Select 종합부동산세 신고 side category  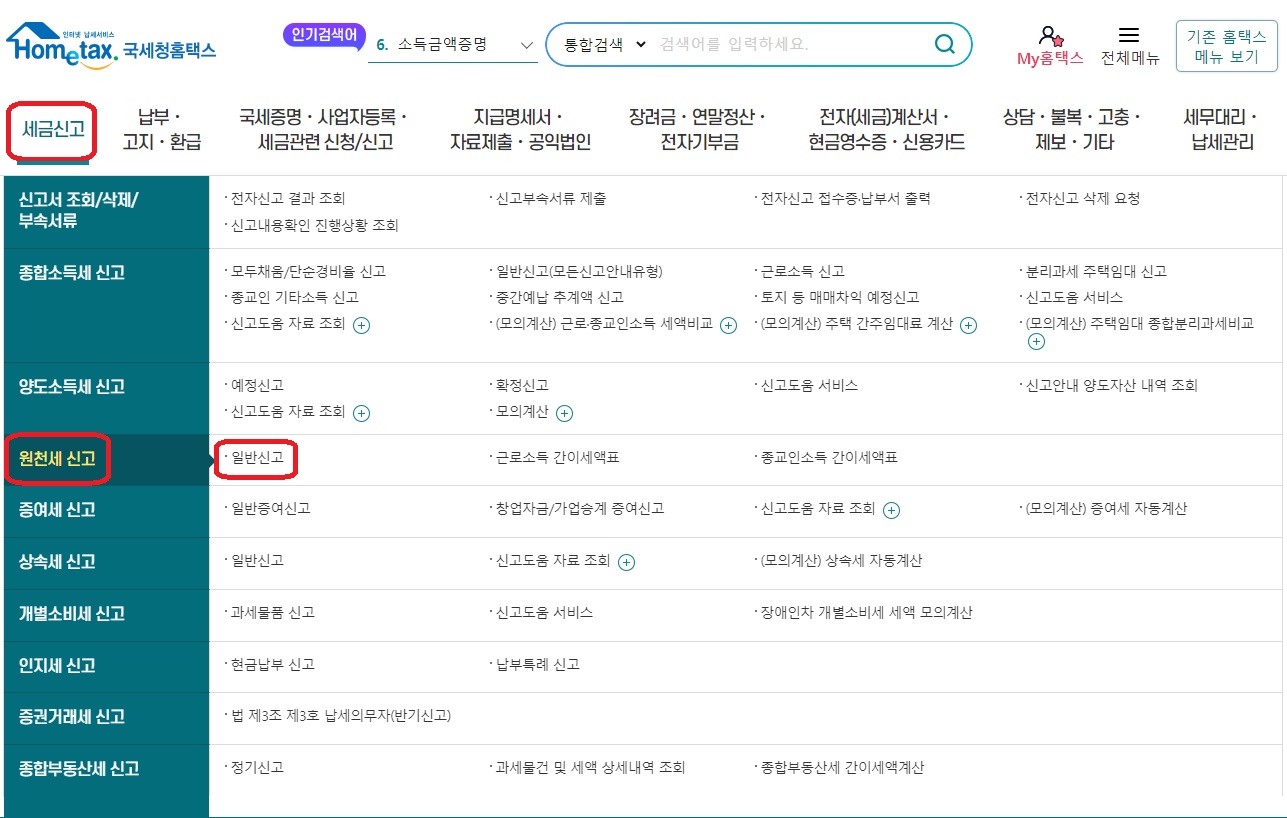(x=106, y=770)
